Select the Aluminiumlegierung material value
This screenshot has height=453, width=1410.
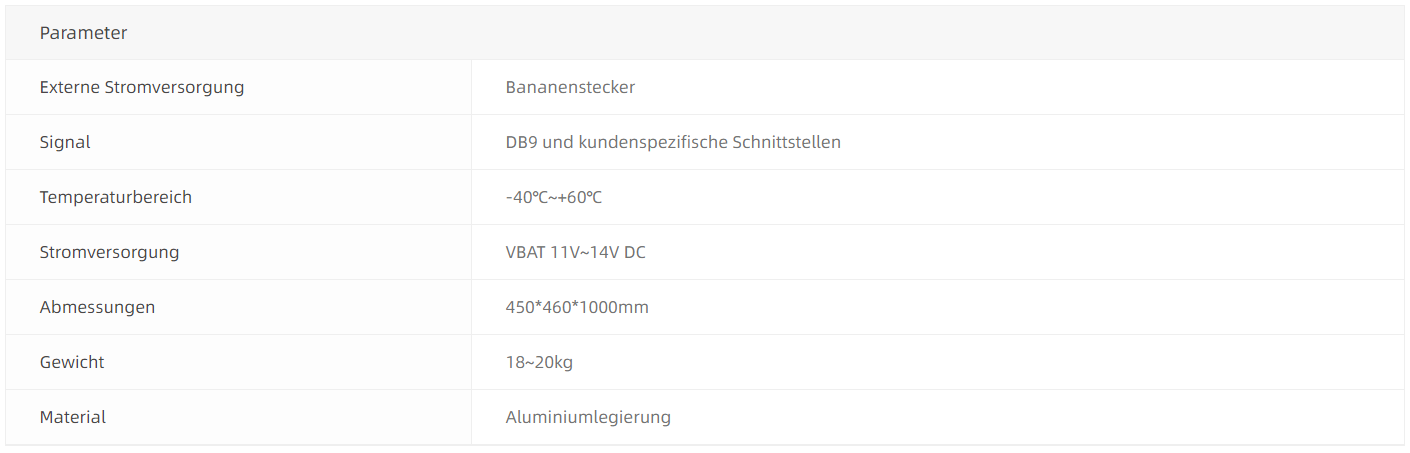coord(588,417)
